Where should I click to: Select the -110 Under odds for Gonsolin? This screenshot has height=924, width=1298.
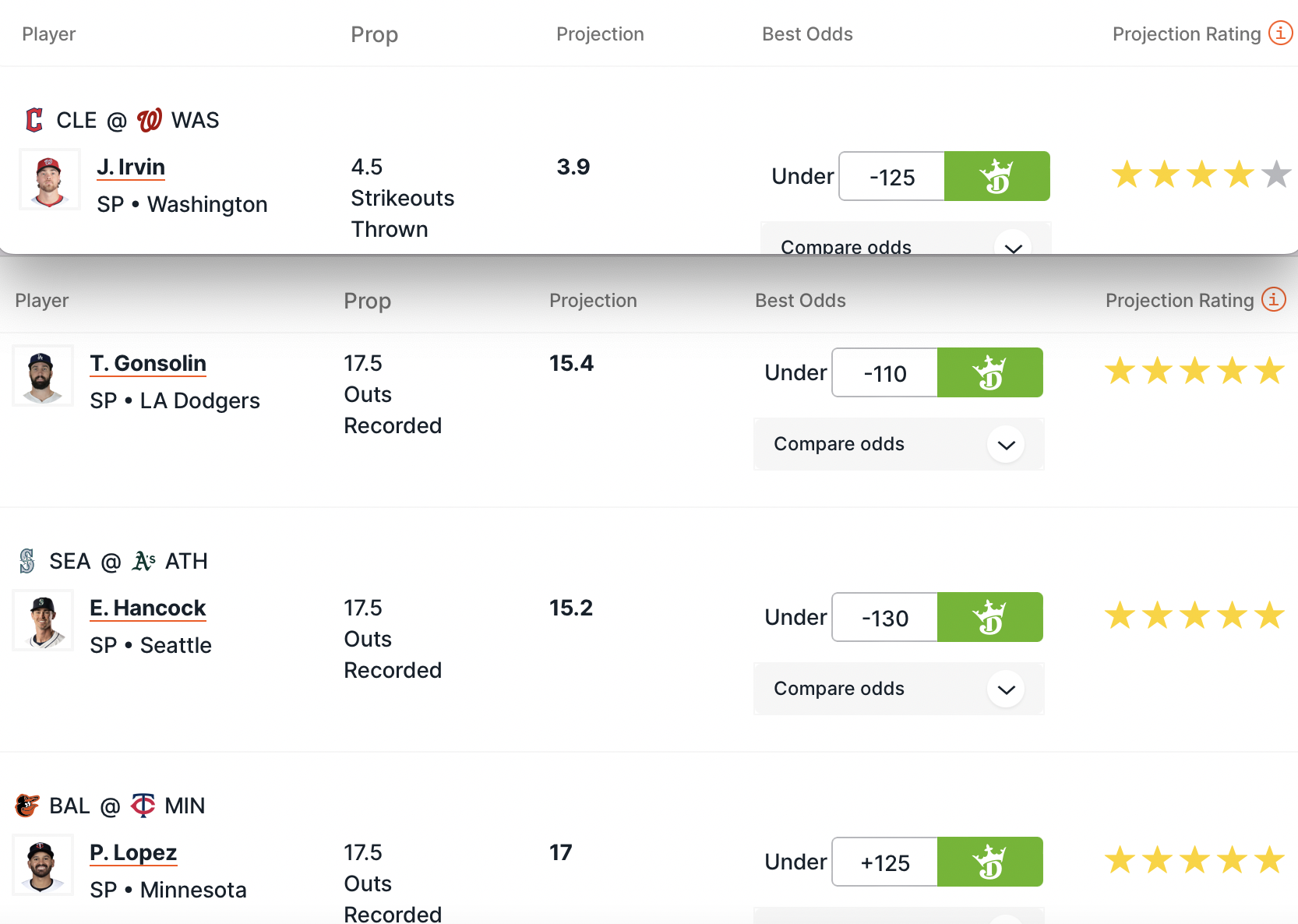[885, 373]
